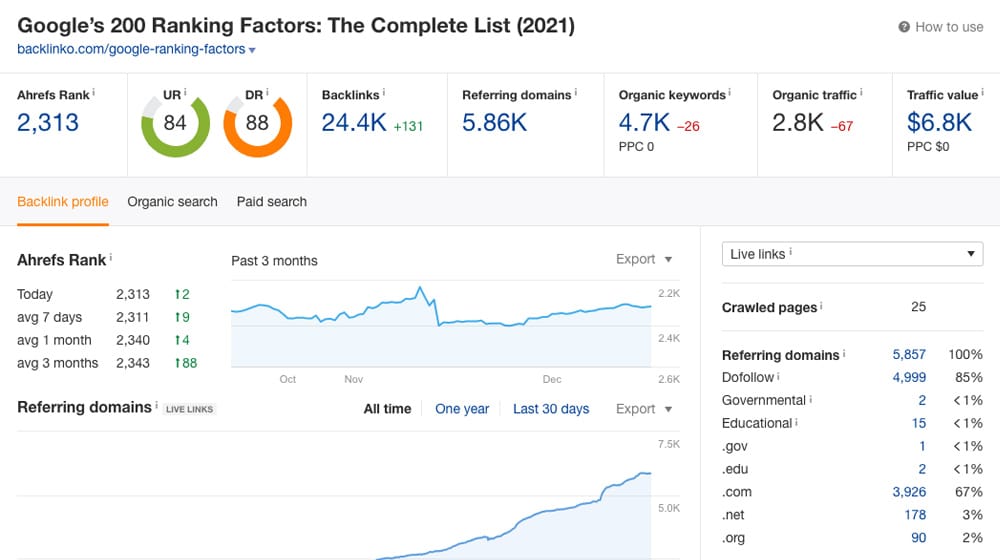Switch Referring domains chart to Last 30 days
This screenshot has width=1000, height=560.
tap(551, 409)
